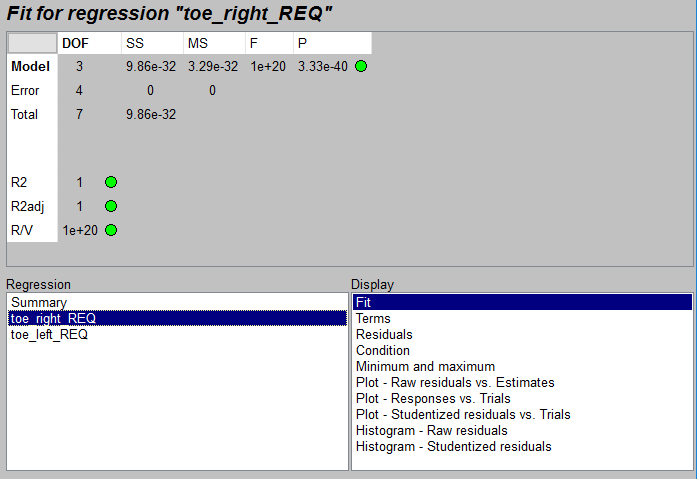Click the Model row label
The width and height of the screenshot is (697, 479).
32,67
